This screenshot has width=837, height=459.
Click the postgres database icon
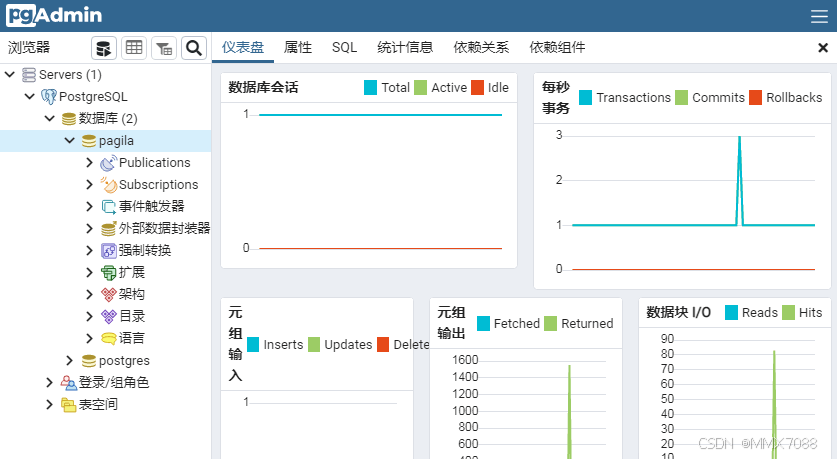[x=89, y=361]
